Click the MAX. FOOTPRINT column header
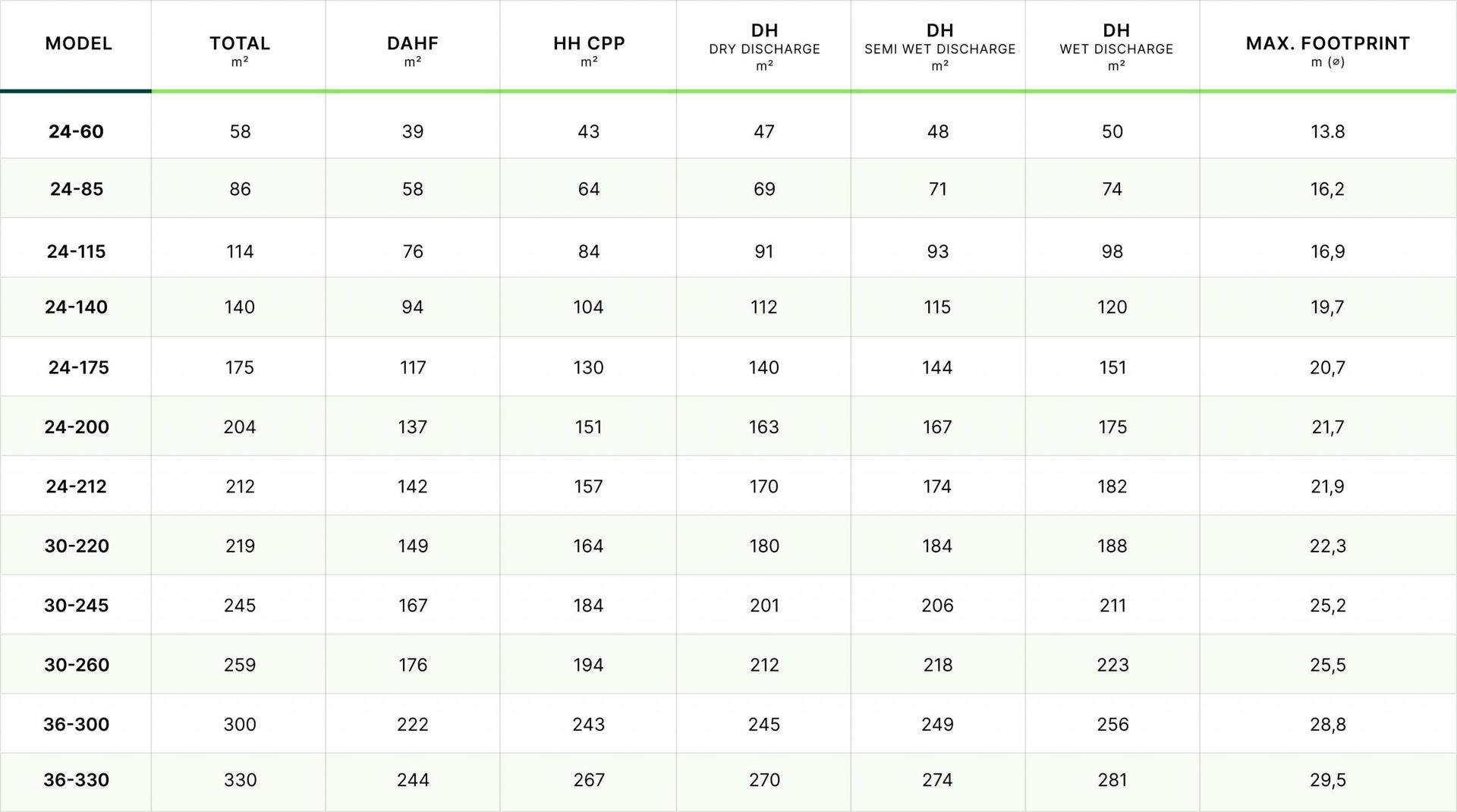Screen dimensions: 1457x812 click(1327, 44)
